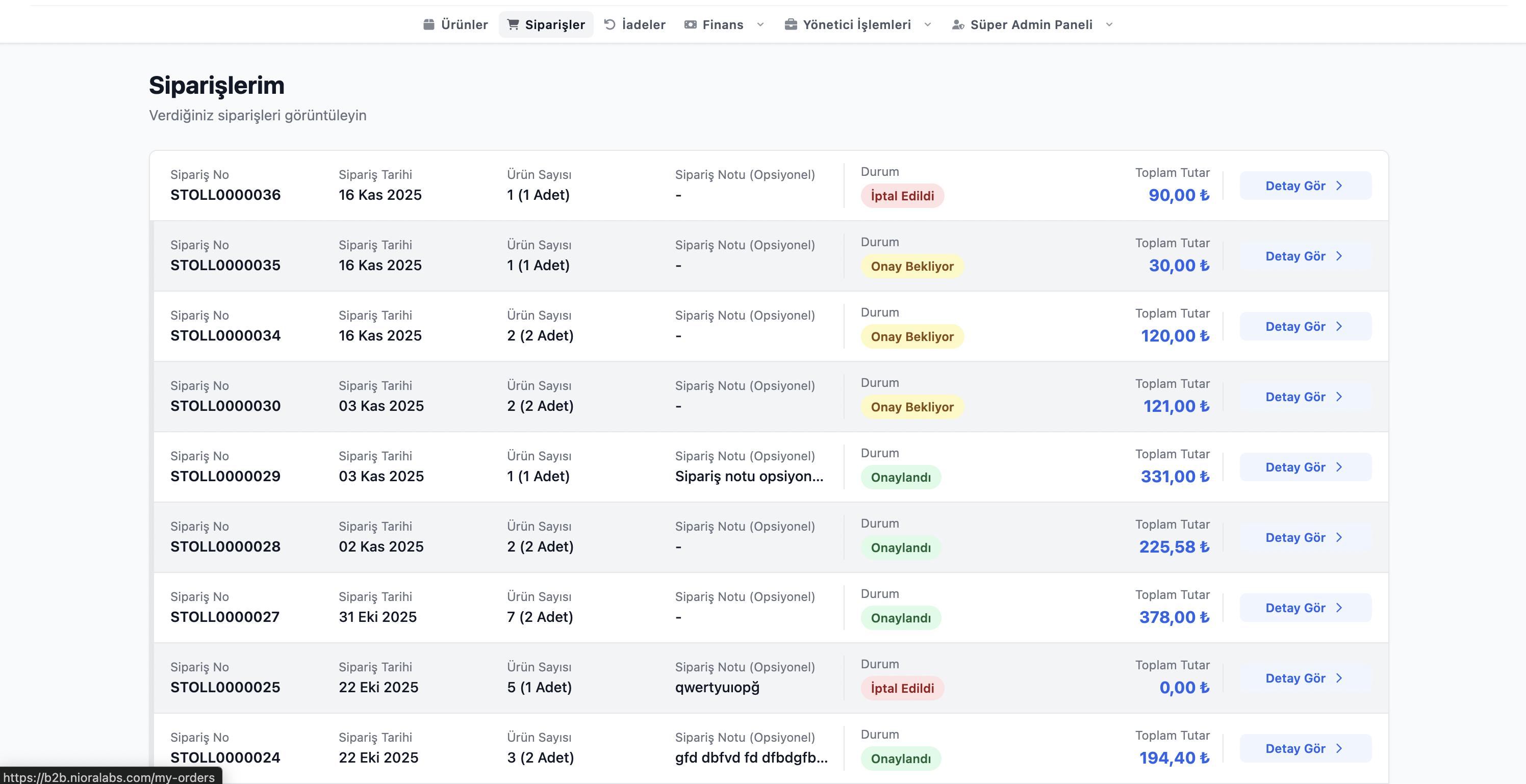Click İptal Edildi badge on STOLL0000036
The height and width of the screenshot is (784, 1526).
902,196
